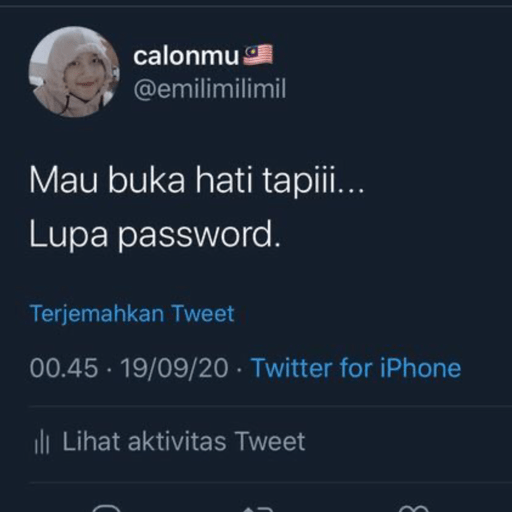Open the @emilimilimil handle
Viewport: 512px width, 512px height.
(x=210, y=89)
